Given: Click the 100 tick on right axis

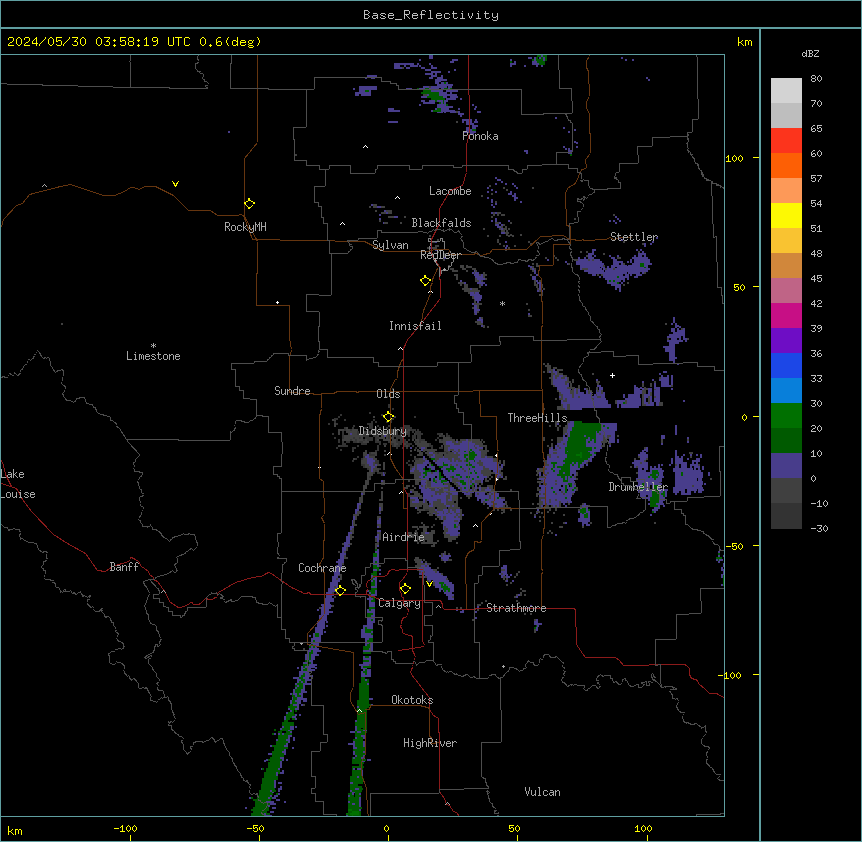Looking at the screenshot, I should coord(734,158).
